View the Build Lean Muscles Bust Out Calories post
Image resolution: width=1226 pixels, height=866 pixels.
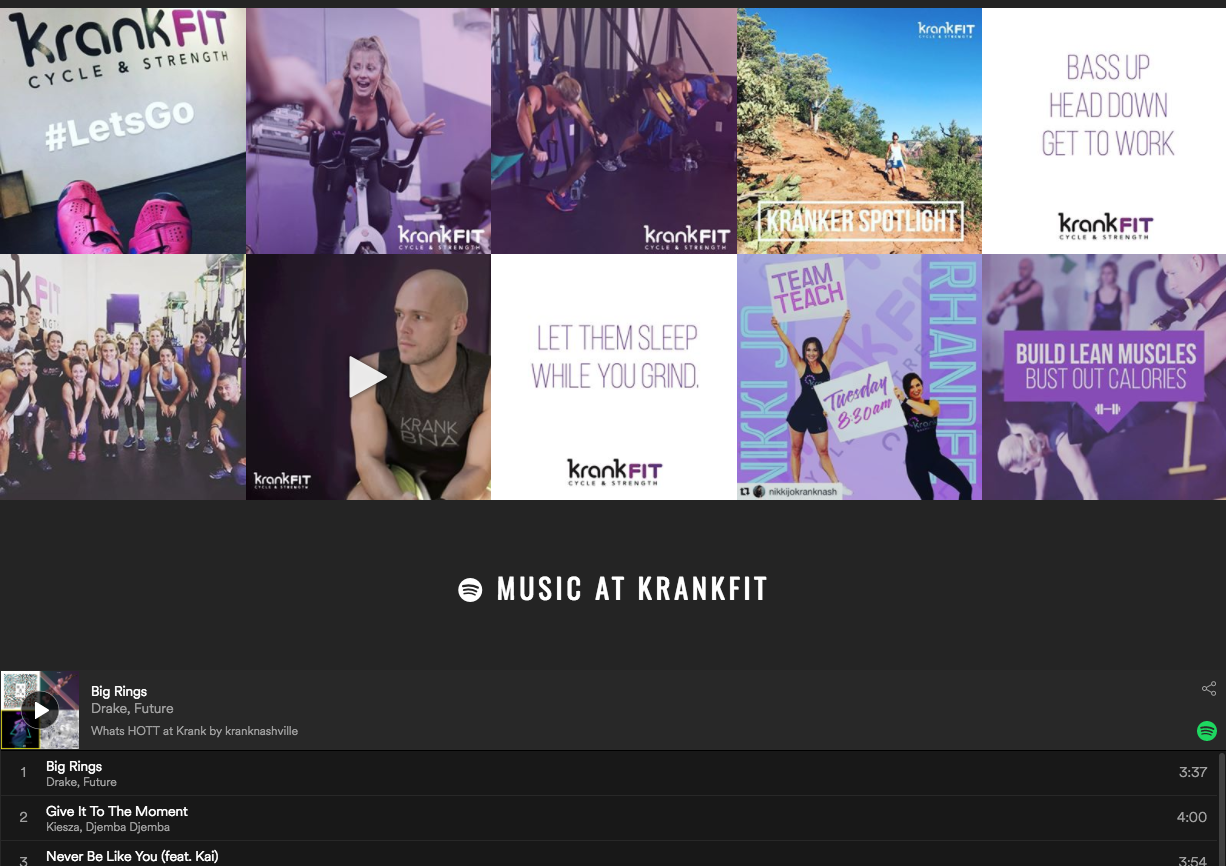click(x=1104, y=377)
